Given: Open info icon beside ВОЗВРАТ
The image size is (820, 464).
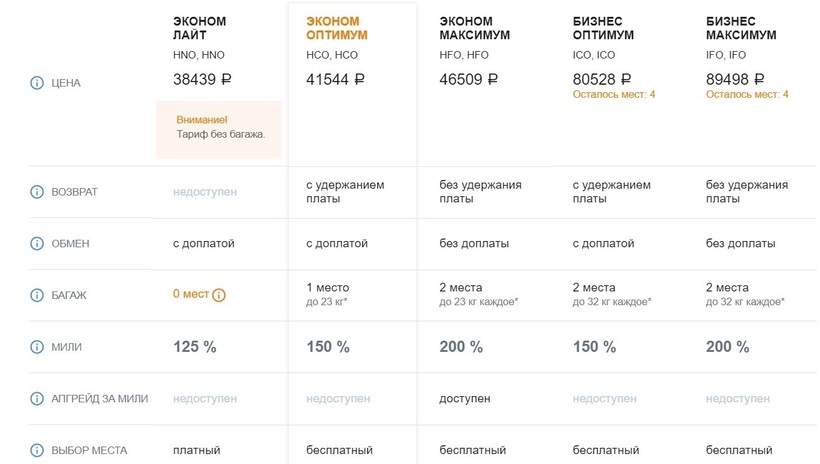Looking at the screenshot, I should click(x=38, y=191).
